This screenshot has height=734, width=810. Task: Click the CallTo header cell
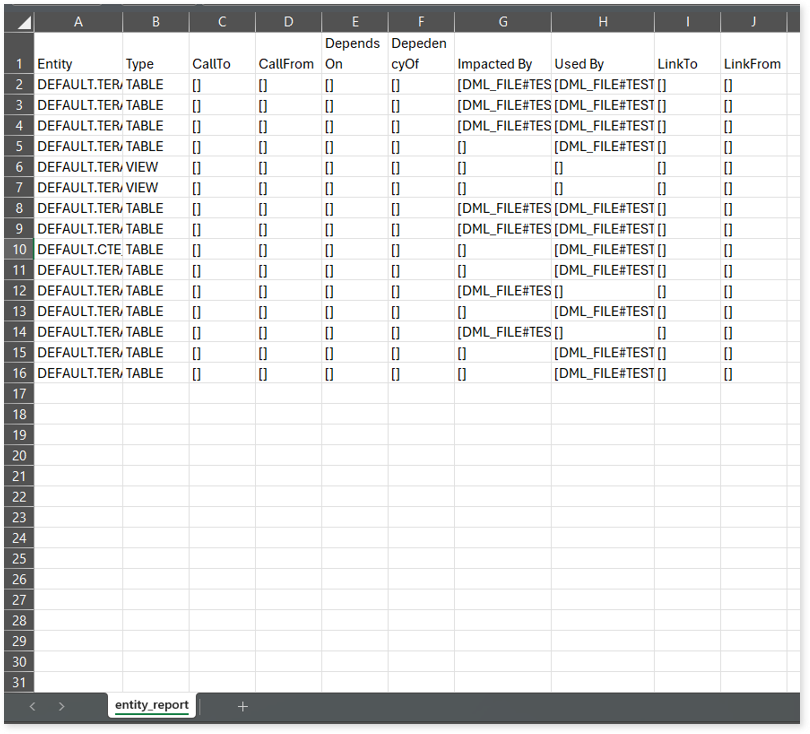pyautogui.click(x=222, y=54)
